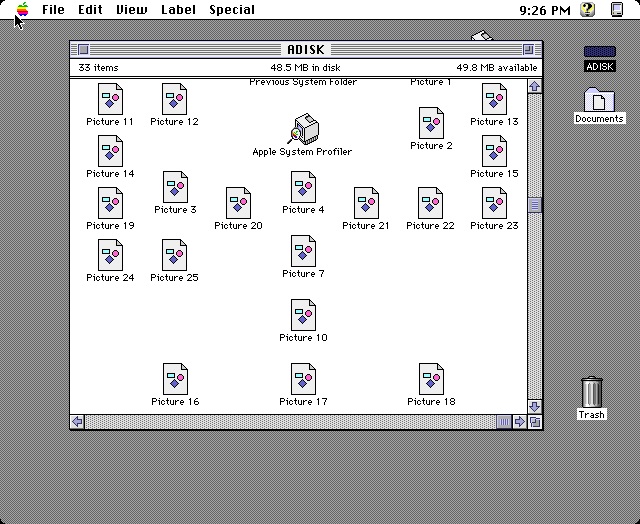Select the Picture 15 file icon
This screenshot has width=640, height=524.
click(x=494, y=151)
